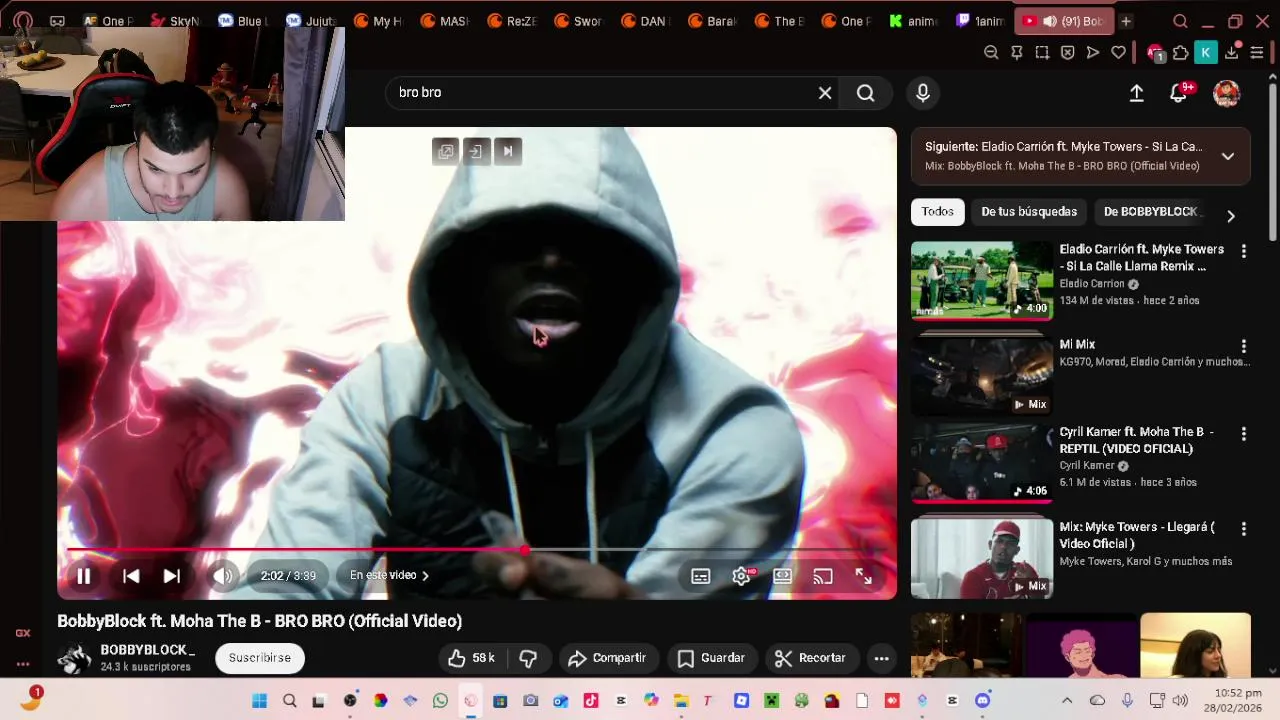This screenshot has height=720, width=1280.
Task: Open the video pop-out overlay icon
Action: click(446, 151)
